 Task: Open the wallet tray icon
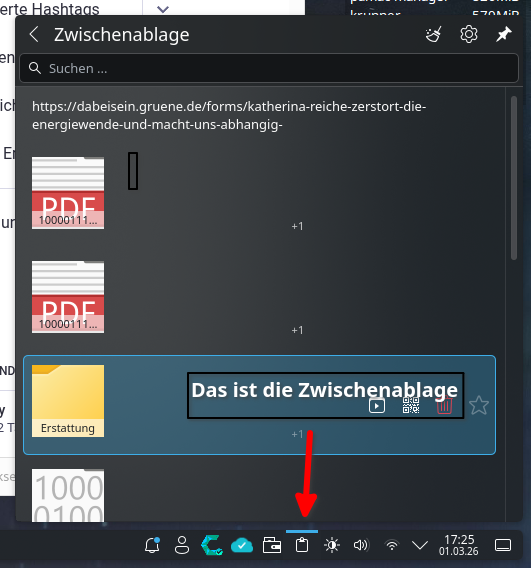[x=272, y=545]
